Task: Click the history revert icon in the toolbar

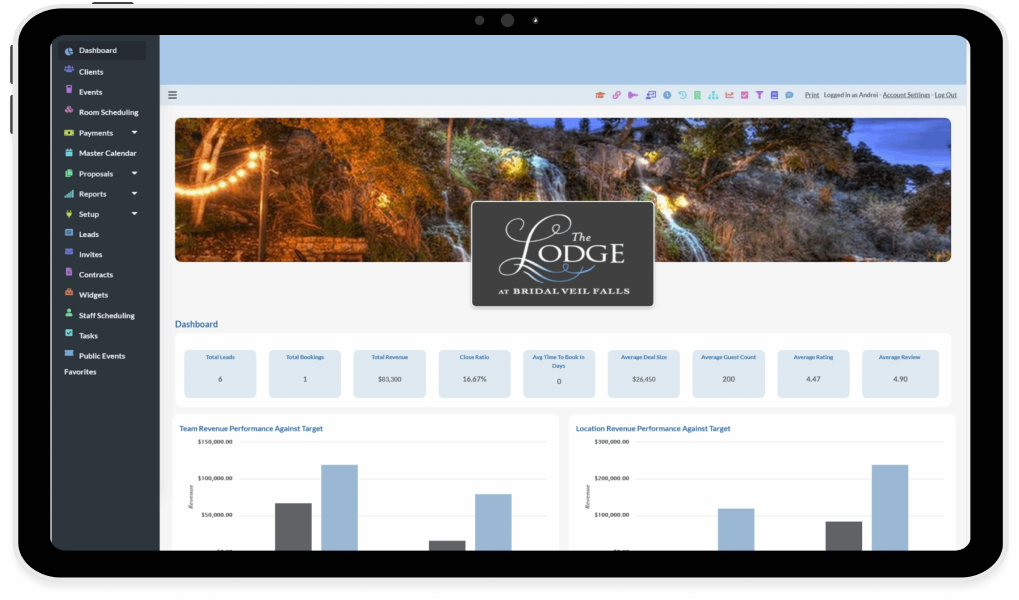Action: 682,94
